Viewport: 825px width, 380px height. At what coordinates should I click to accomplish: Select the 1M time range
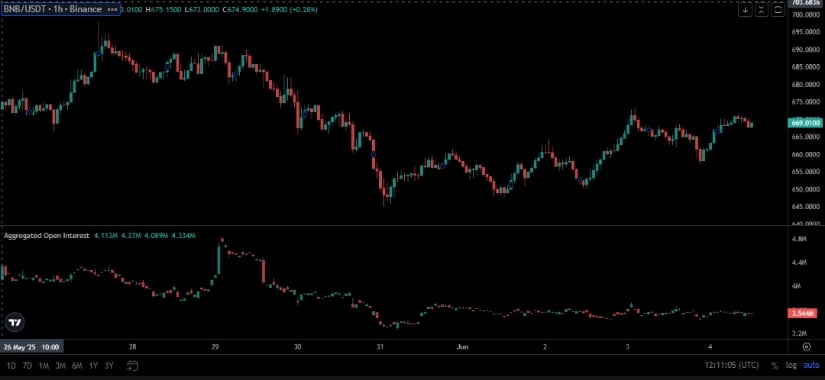tap(44, 365)
